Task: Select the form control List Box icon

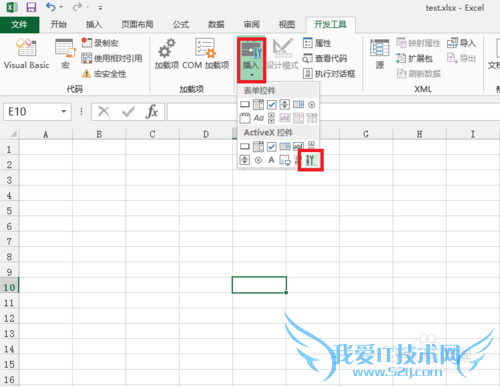Action: (x=298, y=105)
